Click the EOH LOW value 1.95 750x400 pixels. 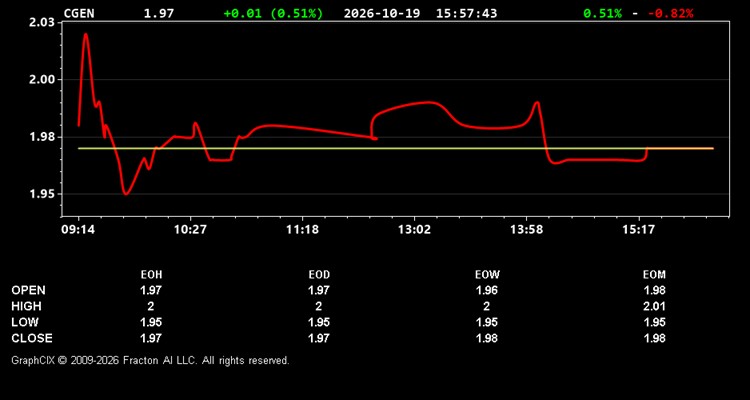[x=151, y=322]
